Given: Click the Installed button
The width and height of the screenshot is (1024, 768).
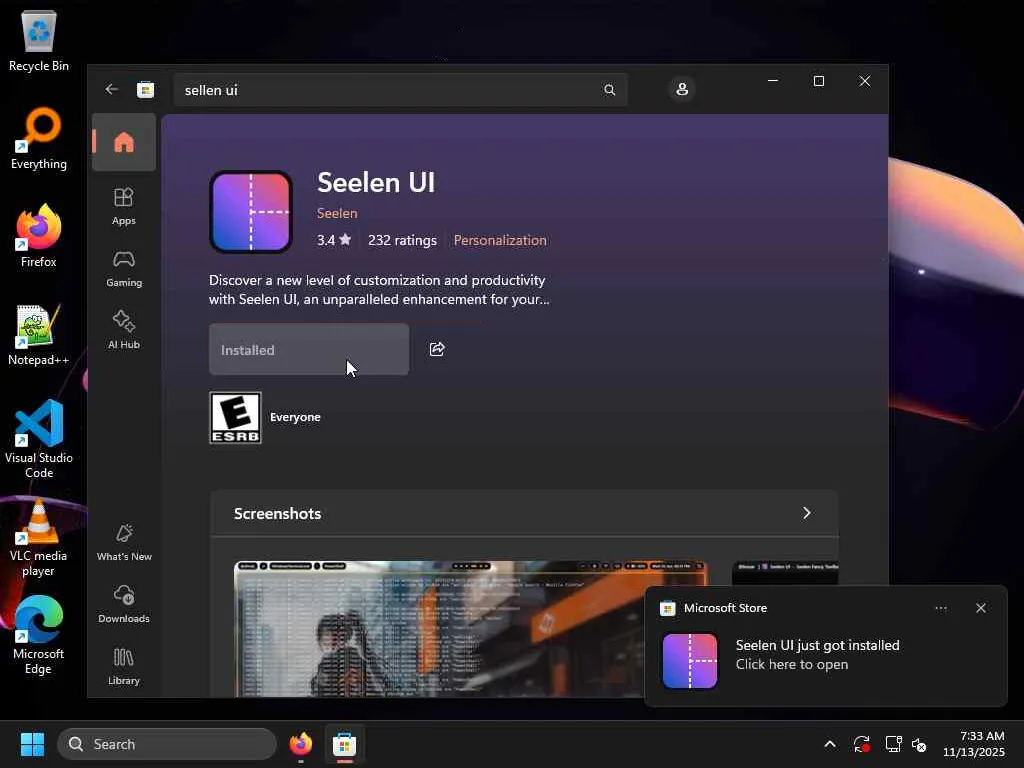Looking at the screenshot, I should point(309,349).
